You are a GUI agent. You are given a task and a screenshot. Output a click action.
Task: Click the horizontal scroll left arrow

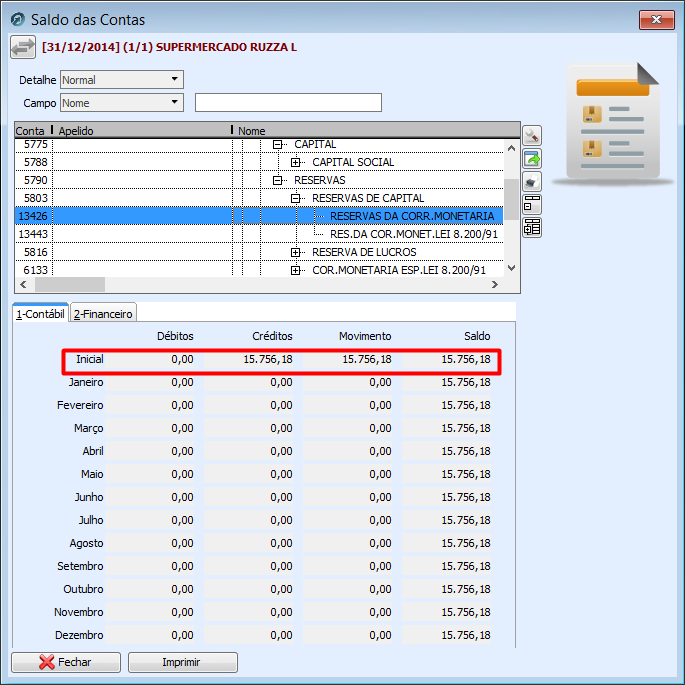point(24,284)
